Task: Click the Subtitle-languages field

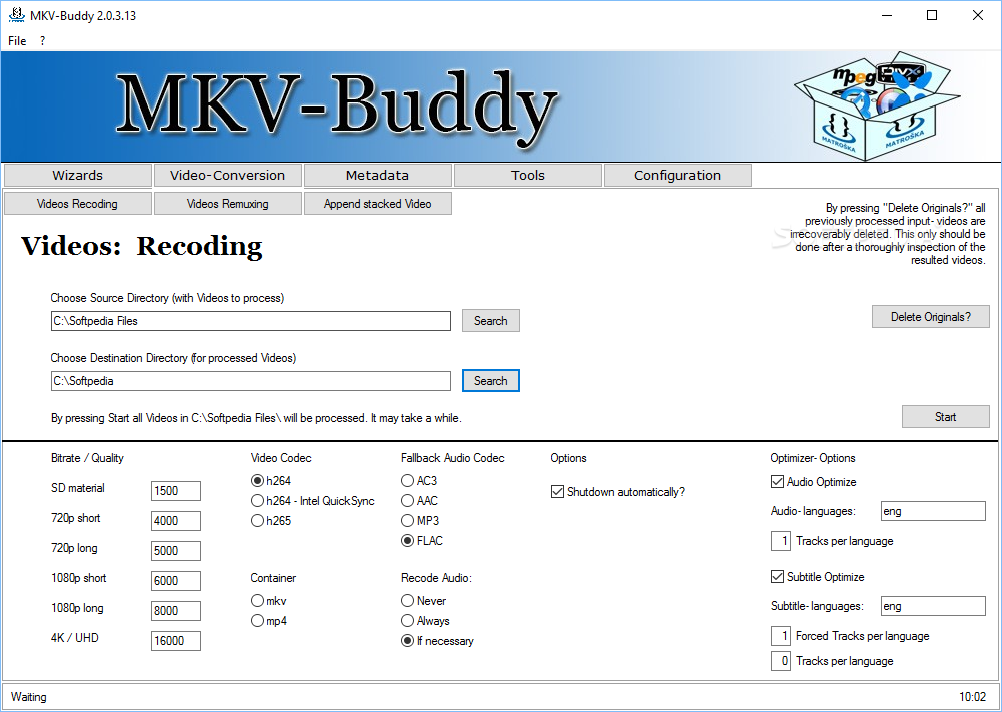Action: (x=933, y=606)
